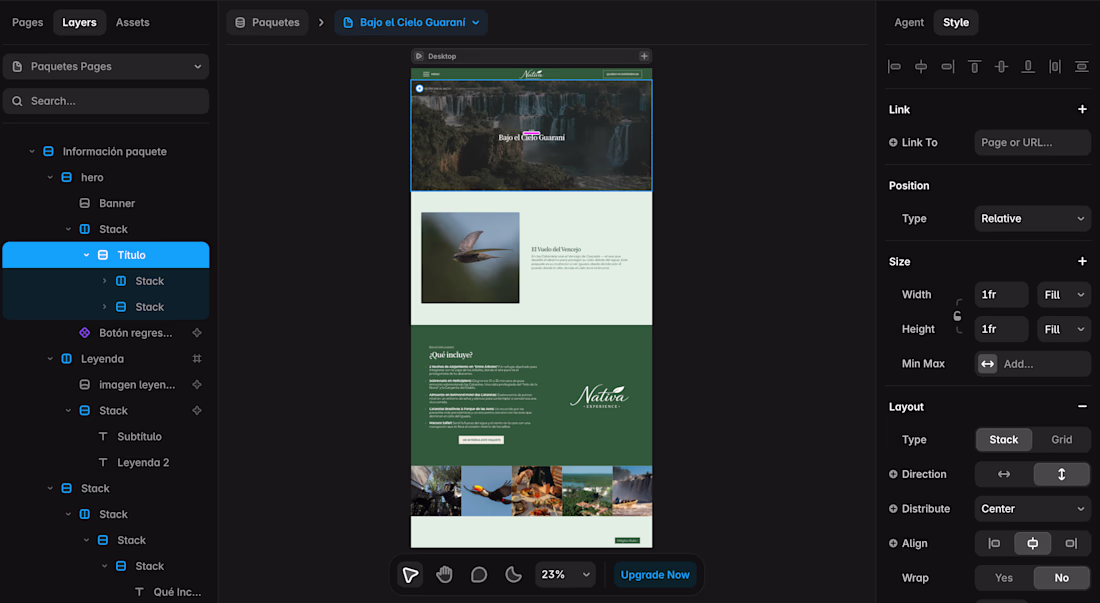Distribute vertically icon
The width and height of the screenshot is (1100, 603).
tap(1082, 67)
